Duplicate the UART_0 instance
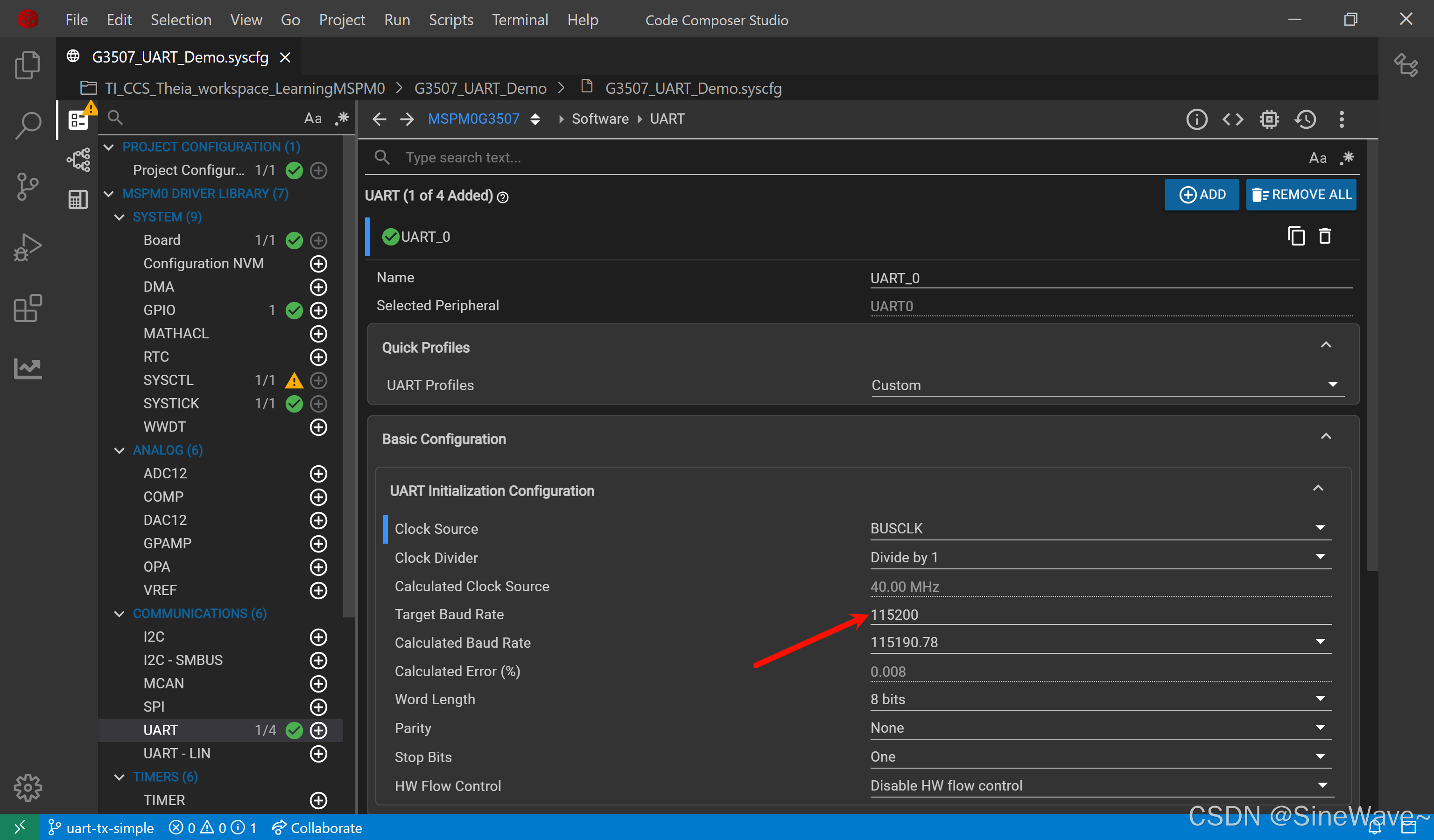 [x=1296, y=236]
